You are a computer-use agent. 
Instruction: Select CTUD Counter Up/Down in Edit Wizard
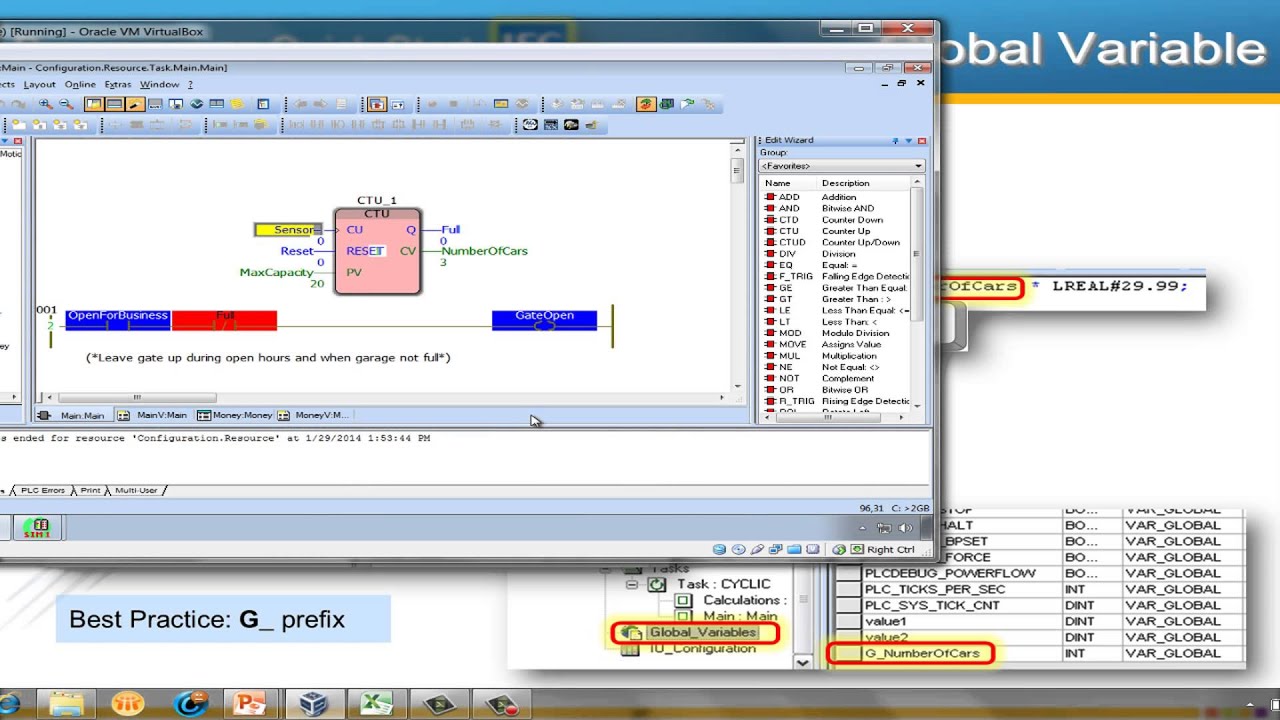pos(838,242)
